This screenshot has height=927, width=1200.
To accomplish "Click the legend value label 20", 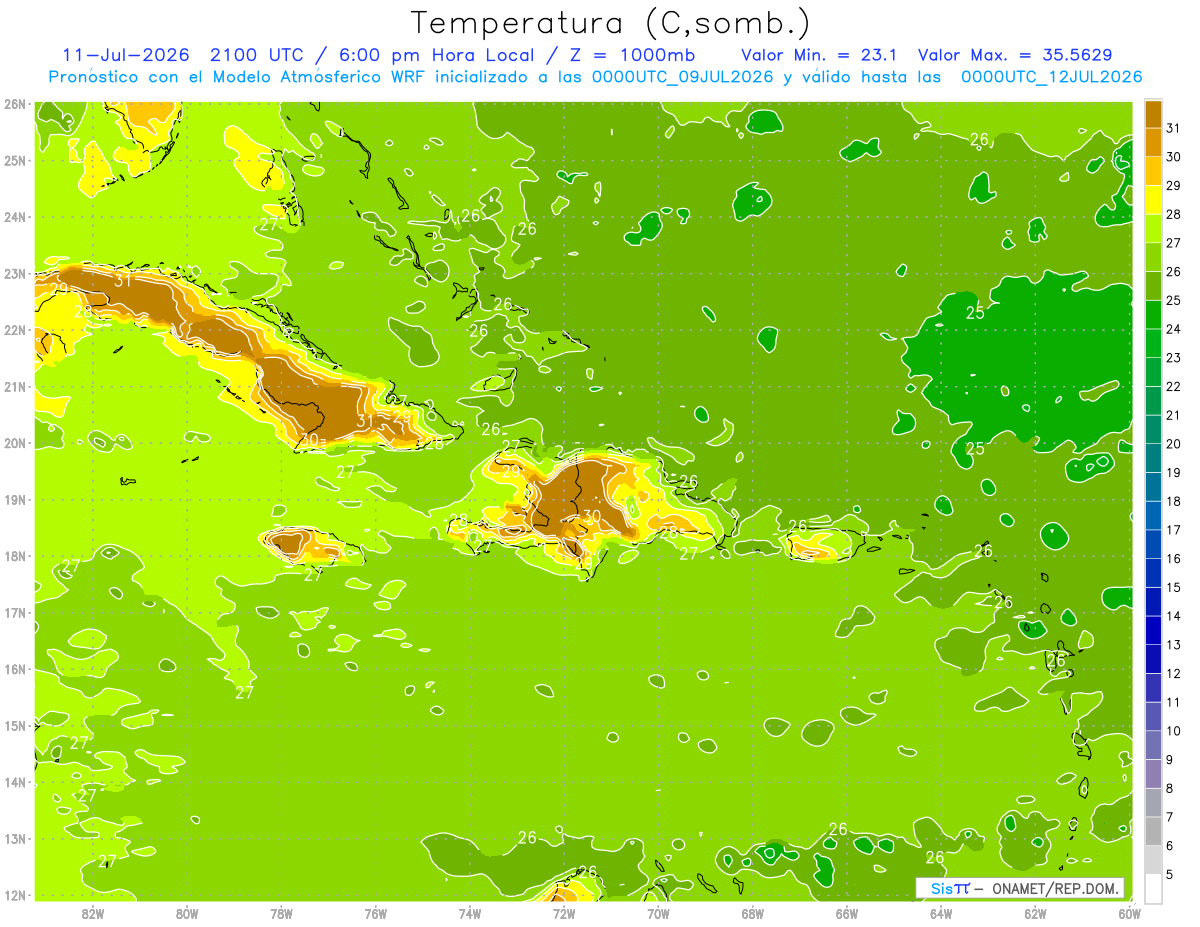I will (1173, 443).
